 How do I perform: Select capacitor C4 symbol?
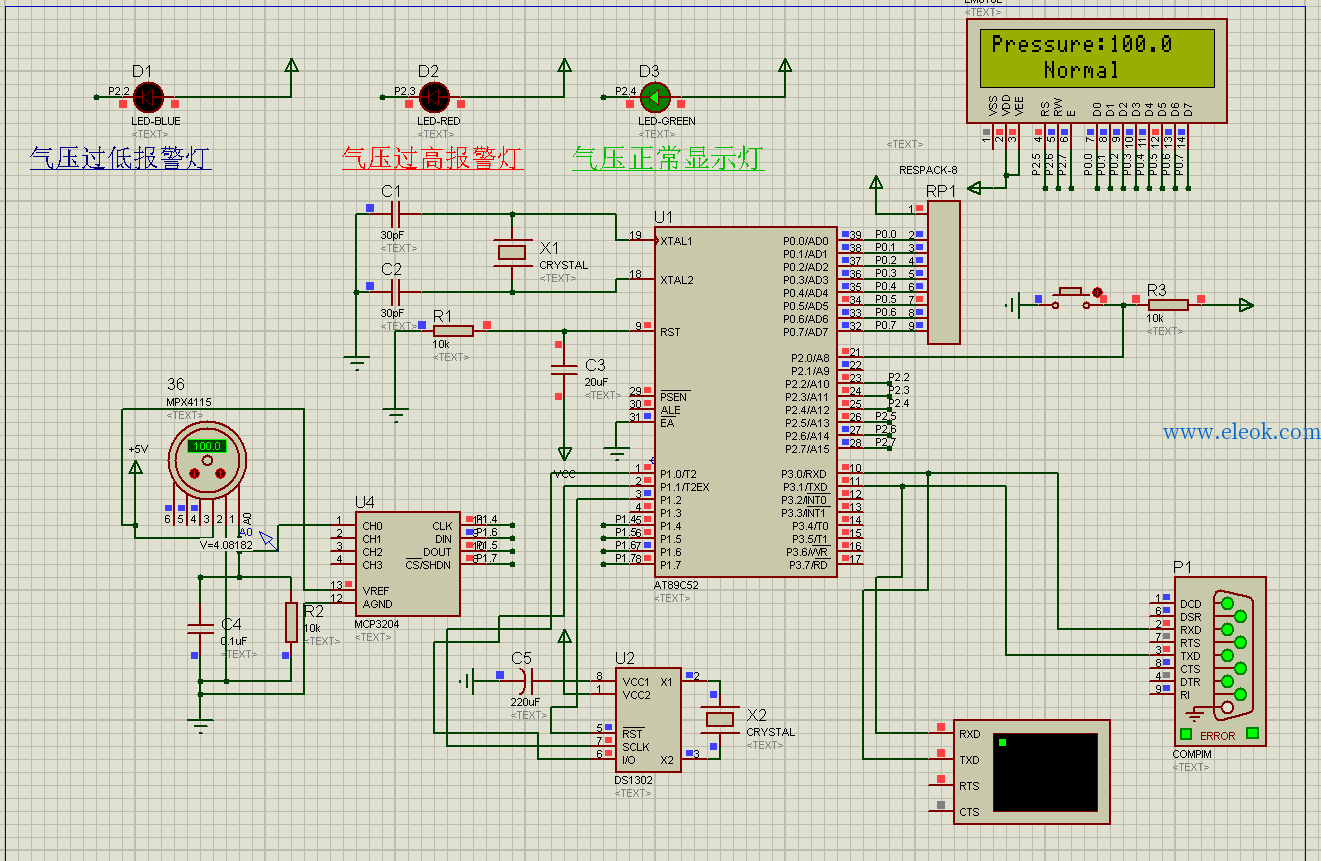(x=201, y=628)
